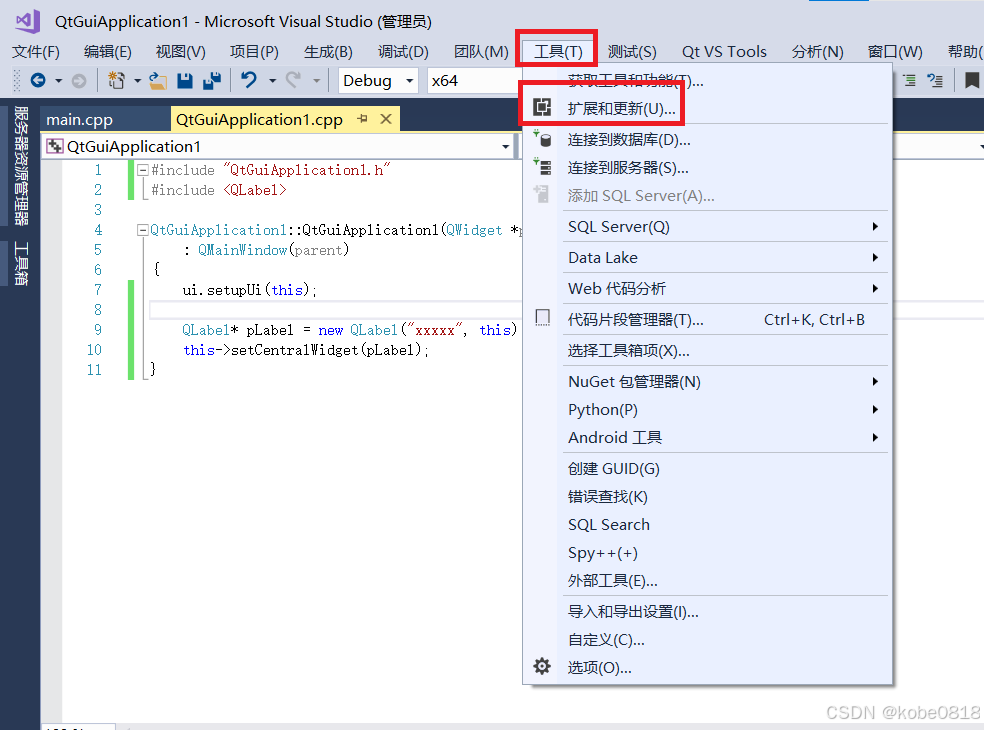
Task: Open the 项目(P) menu
Action: (254, 51)
